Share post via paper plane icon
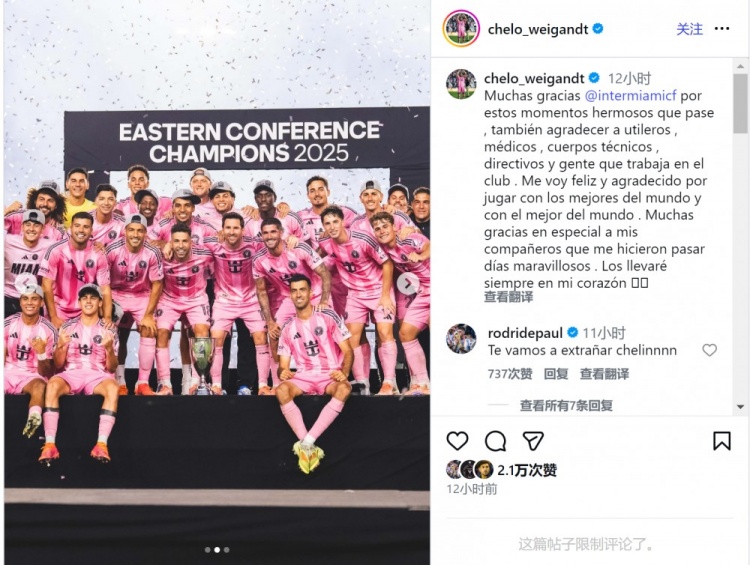Viewport: 750px width, 565px height. (x=533, y=441)
